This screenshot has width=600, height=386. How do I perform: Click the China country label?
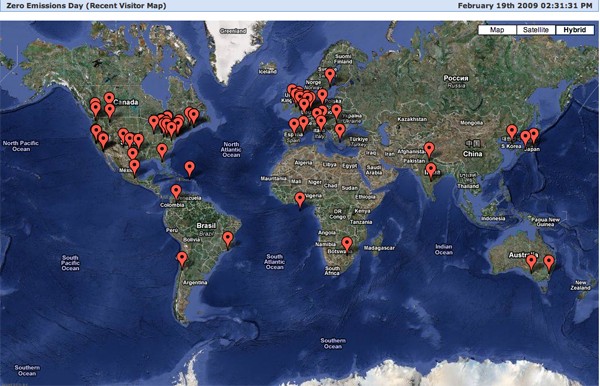click(473, 154)
